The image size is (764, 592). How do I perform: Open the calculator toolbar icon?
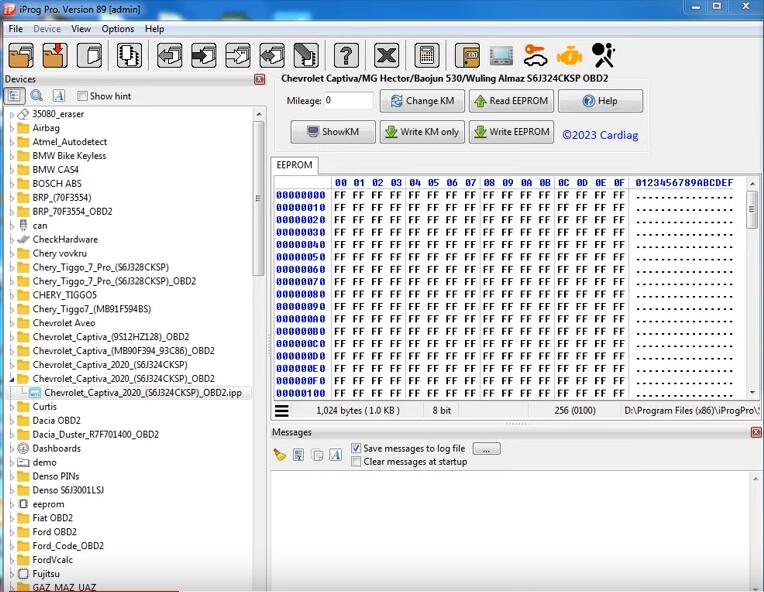[427, 56]
